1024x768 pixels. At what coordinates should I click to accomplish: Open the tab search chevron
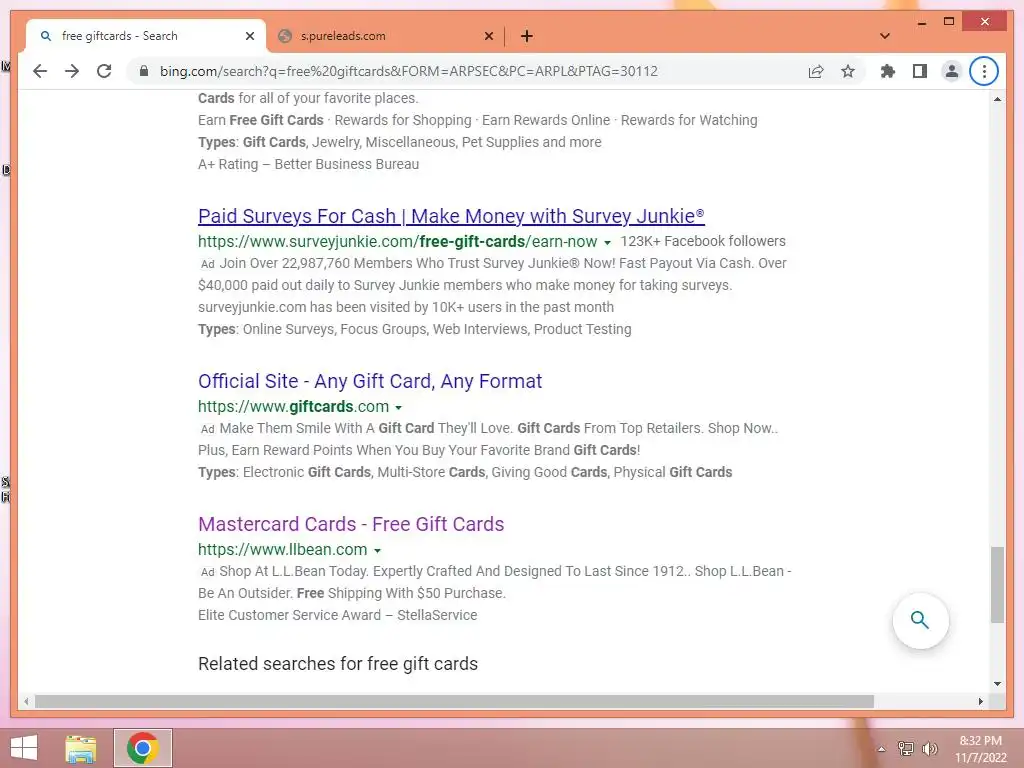[x=885, y=36]
